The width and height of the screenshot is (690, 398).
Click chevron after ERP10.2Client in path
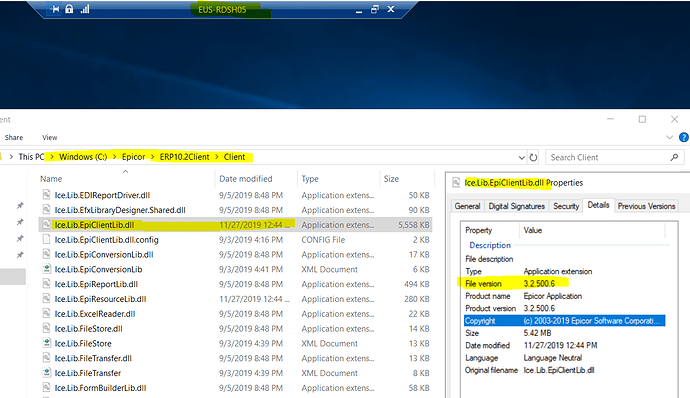(x=217, y=157)
